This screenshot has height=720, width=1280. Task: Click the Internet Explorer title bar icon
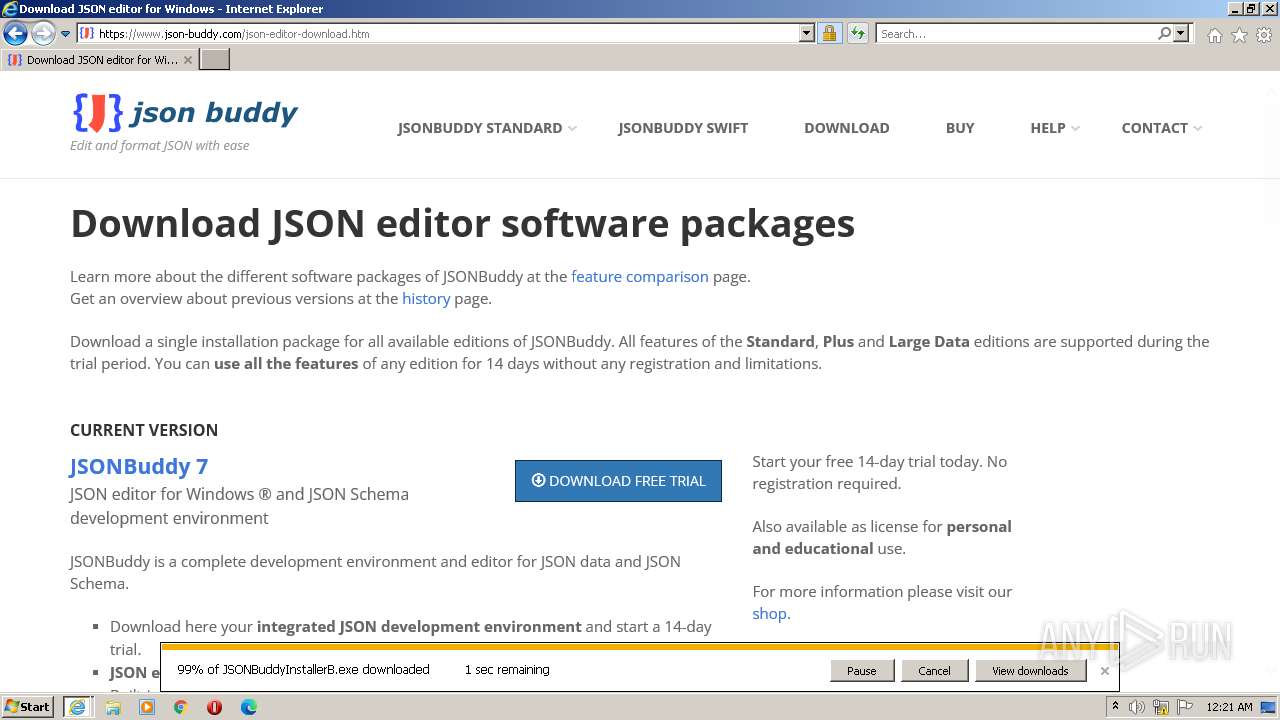[x=10, y=9]
